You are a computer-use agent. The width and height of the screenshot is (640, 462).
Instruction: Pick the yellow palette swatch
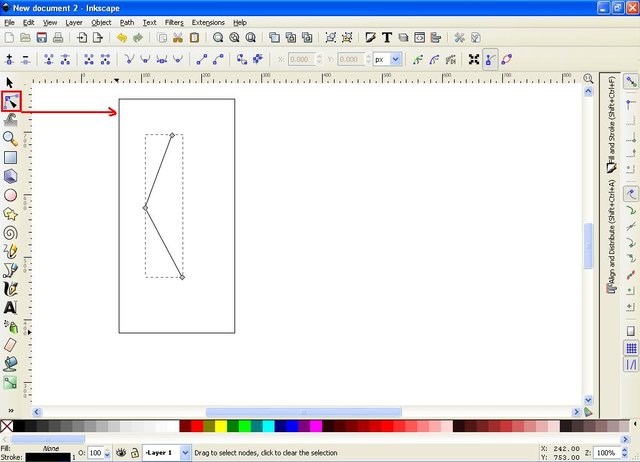[x=221, y=426]
